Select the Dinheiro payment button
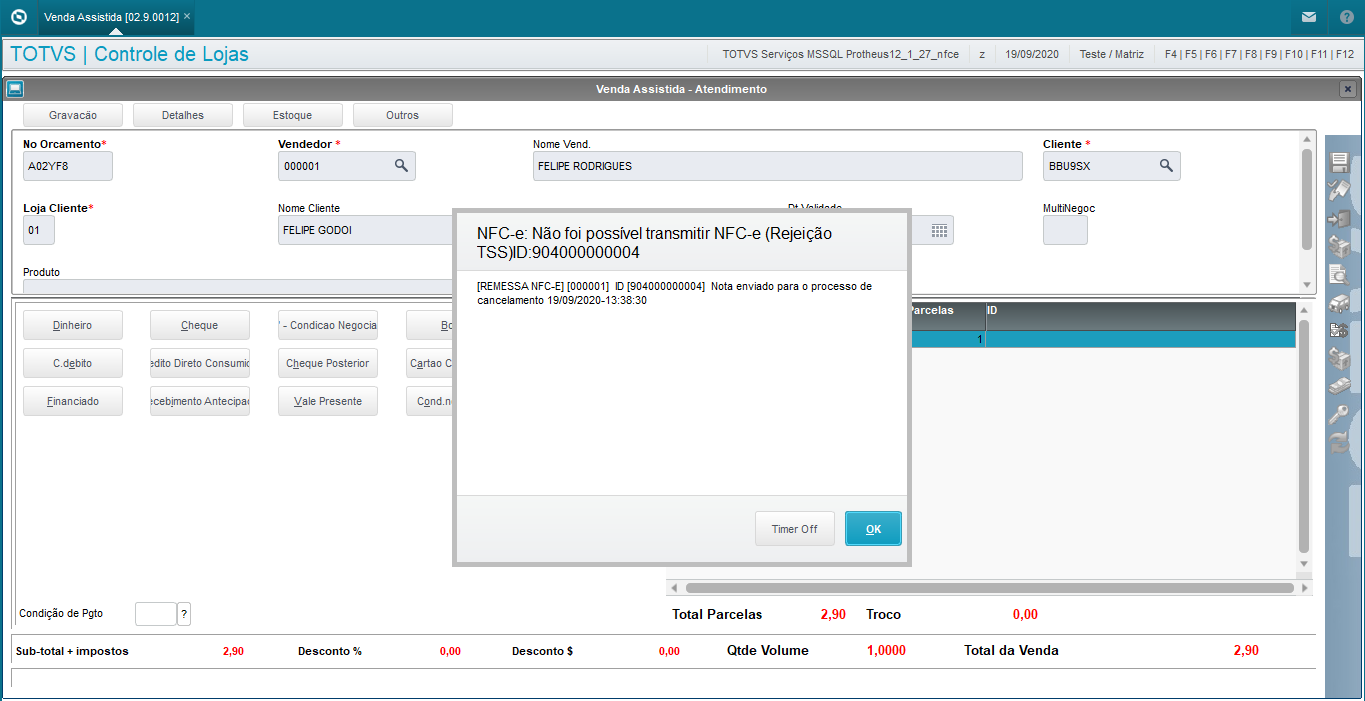 (x=73, y=325)
